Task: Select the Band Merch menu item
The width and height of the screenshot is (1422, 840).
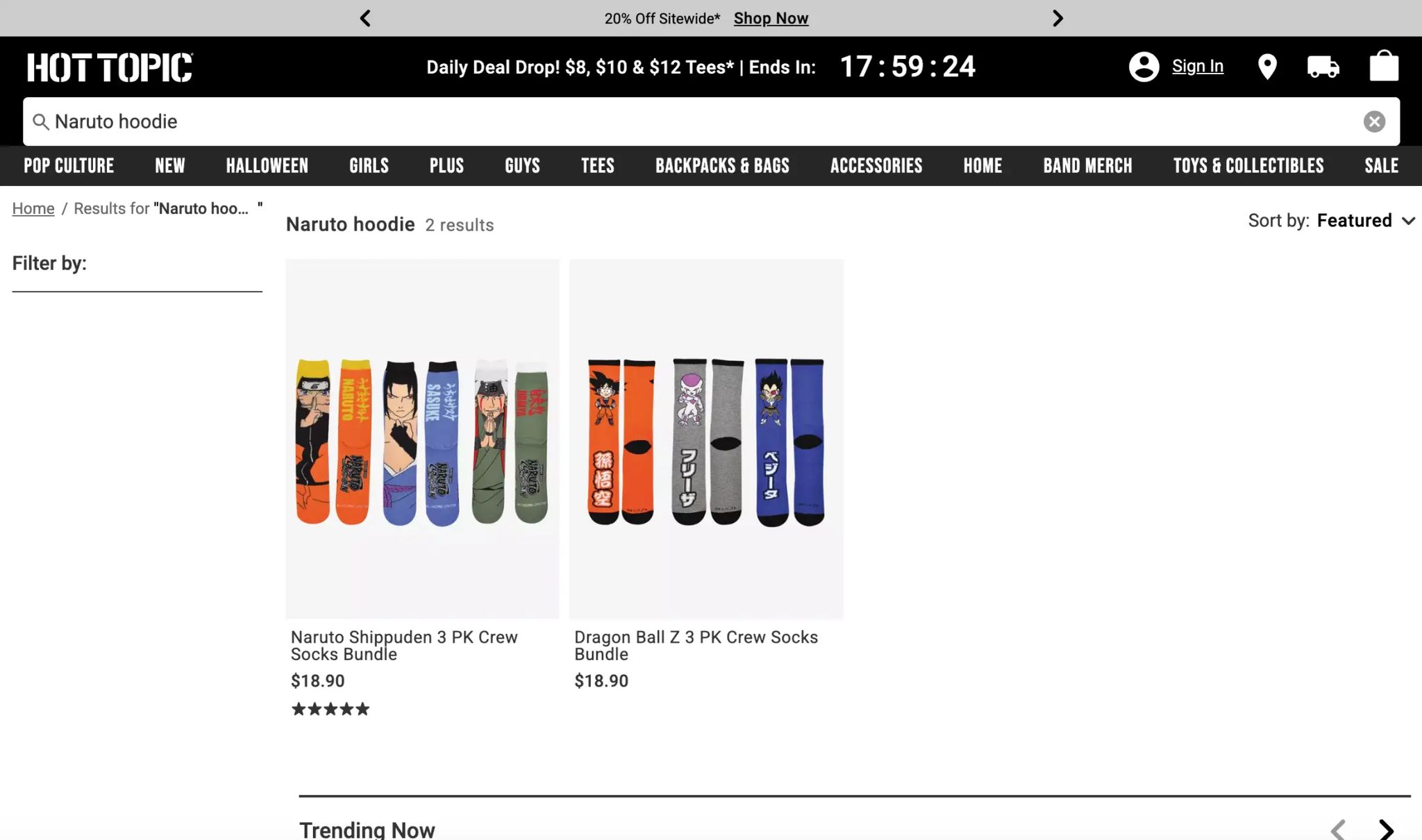Action: coord(1087,165)
